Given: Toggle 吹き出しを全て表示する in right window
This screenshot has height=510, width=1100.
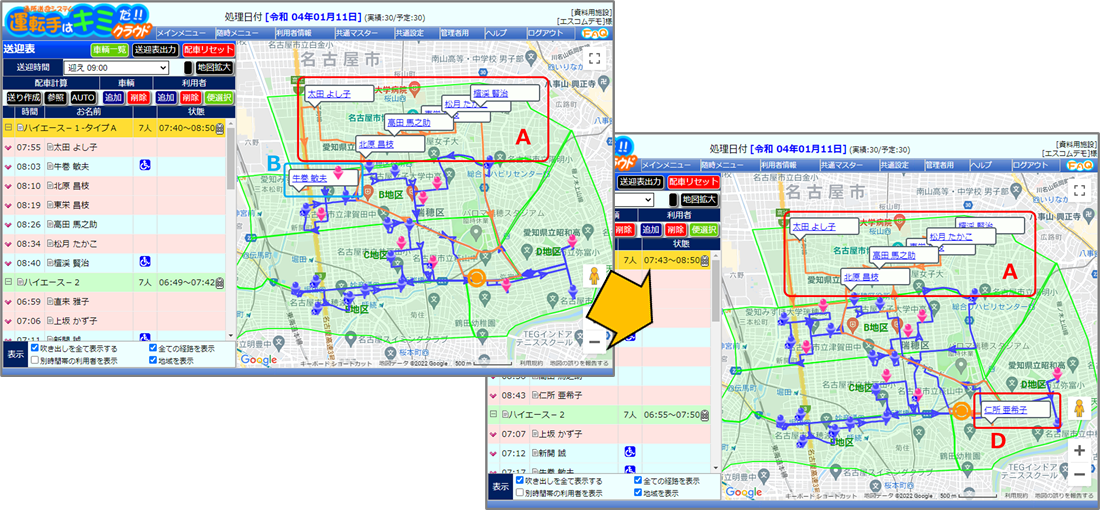Looking at the screenshot, I should 520,481.
